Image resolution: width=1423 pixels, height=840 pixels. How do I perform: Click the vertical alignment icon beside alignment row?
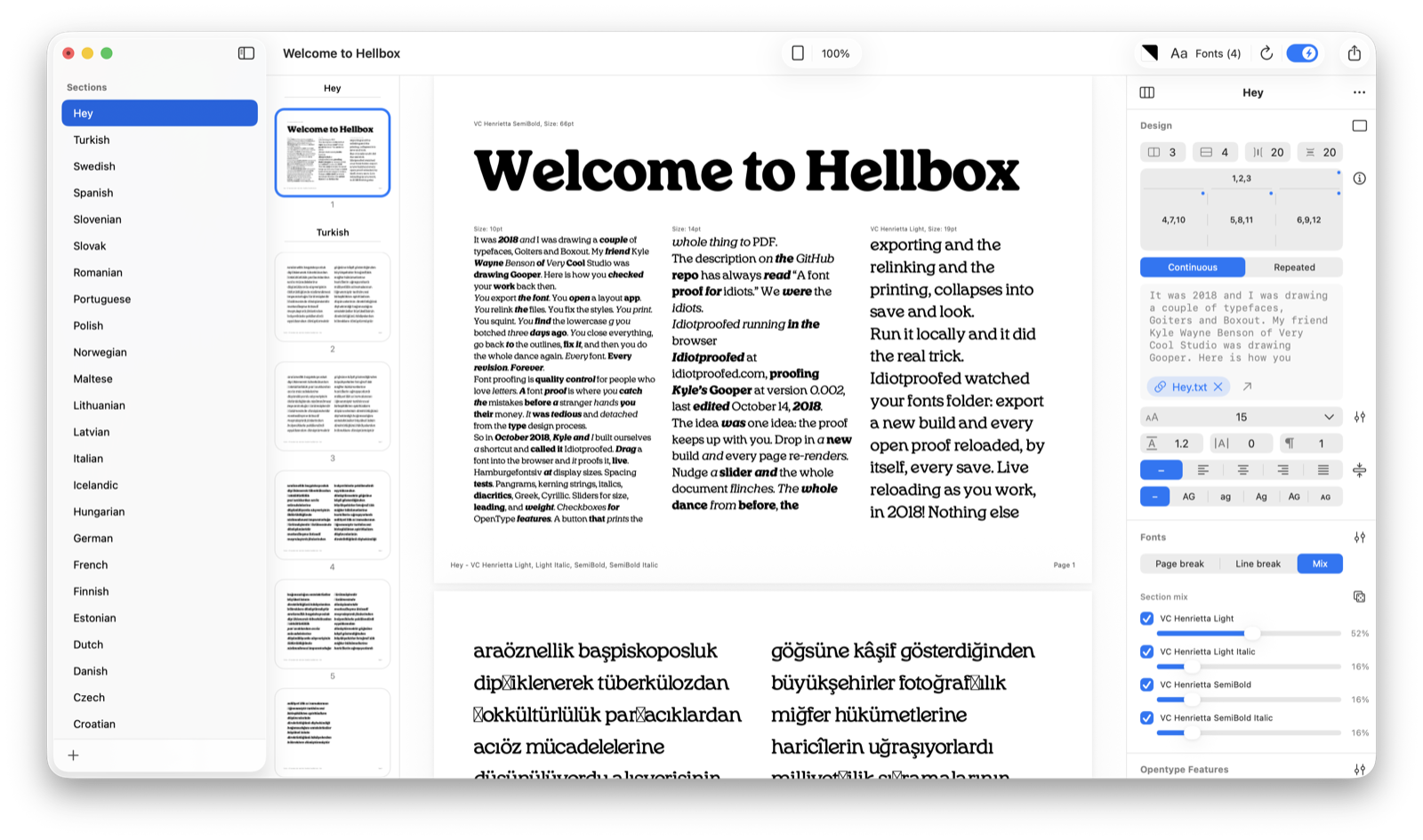1359,470
